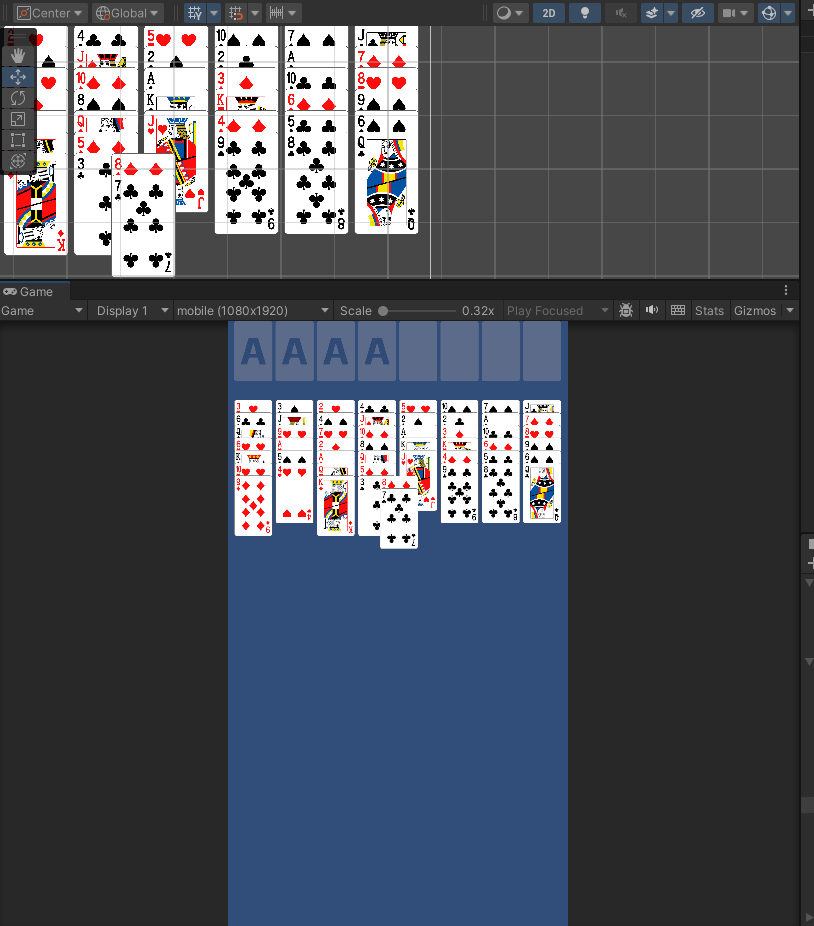Screen dimensions: 814x926
Task: Toggle hidden objects visibility eye icon
Action: 698,13
